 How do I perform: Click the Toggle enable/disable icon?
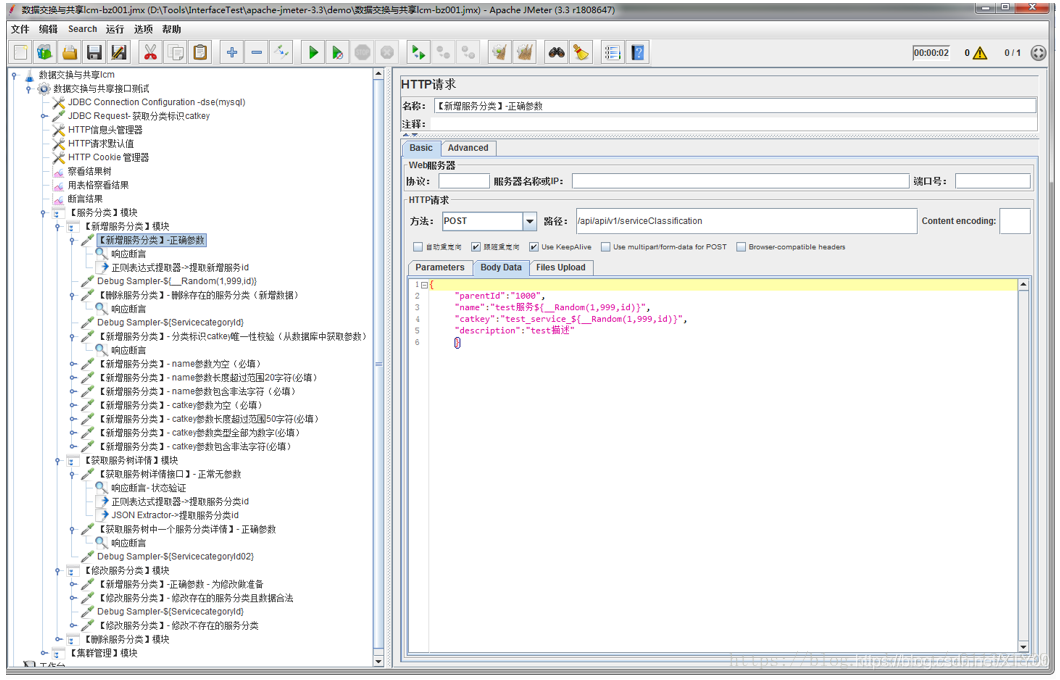coord(281,52)
